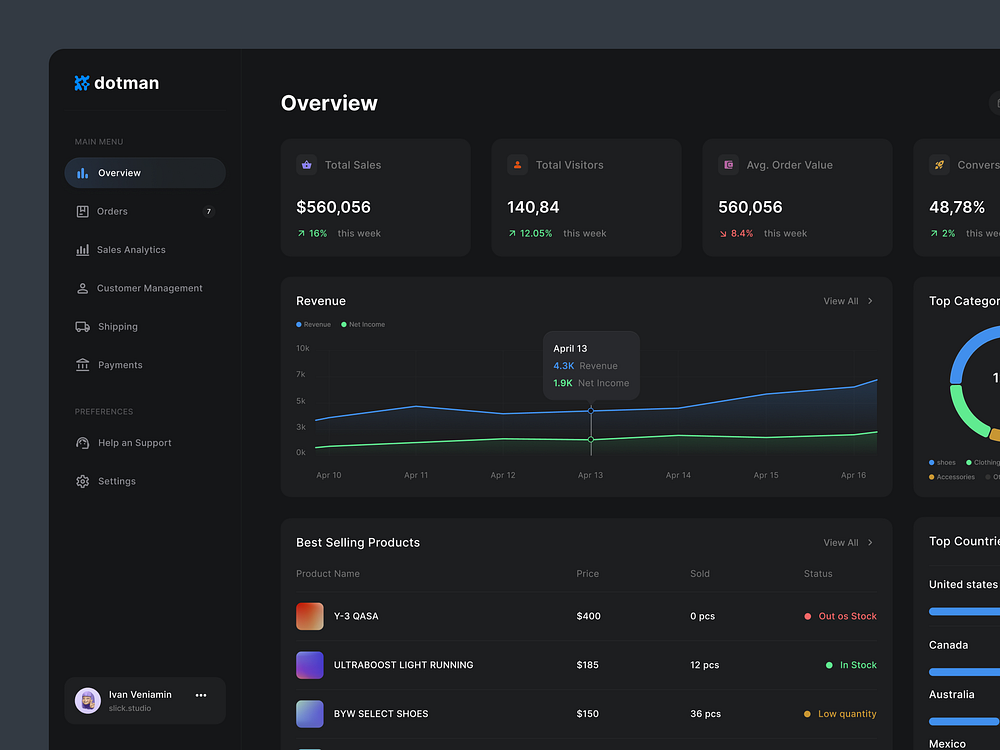Image resolution: width=1000 pixels, height=750 pixels.
Task: Select the Orders page icon in sidebar
Action: click(x=83, y=211)
